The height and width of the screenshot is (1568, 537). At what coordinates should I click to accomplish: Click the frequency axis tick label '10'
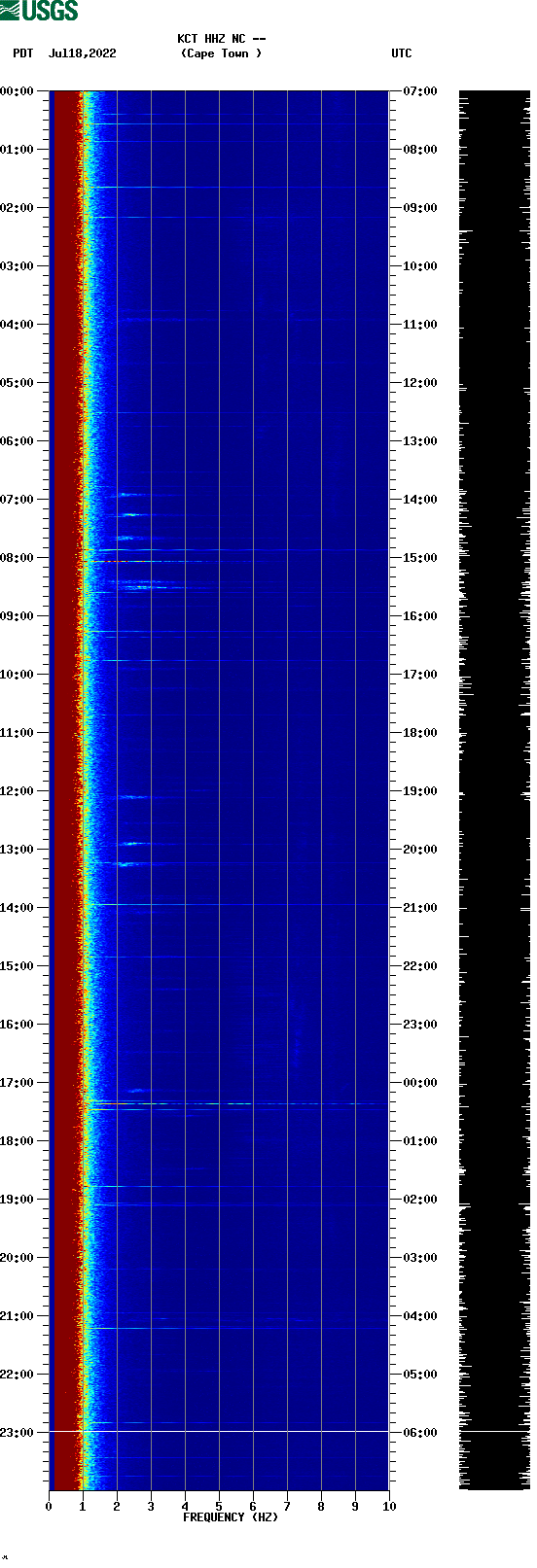(389, 1507)
